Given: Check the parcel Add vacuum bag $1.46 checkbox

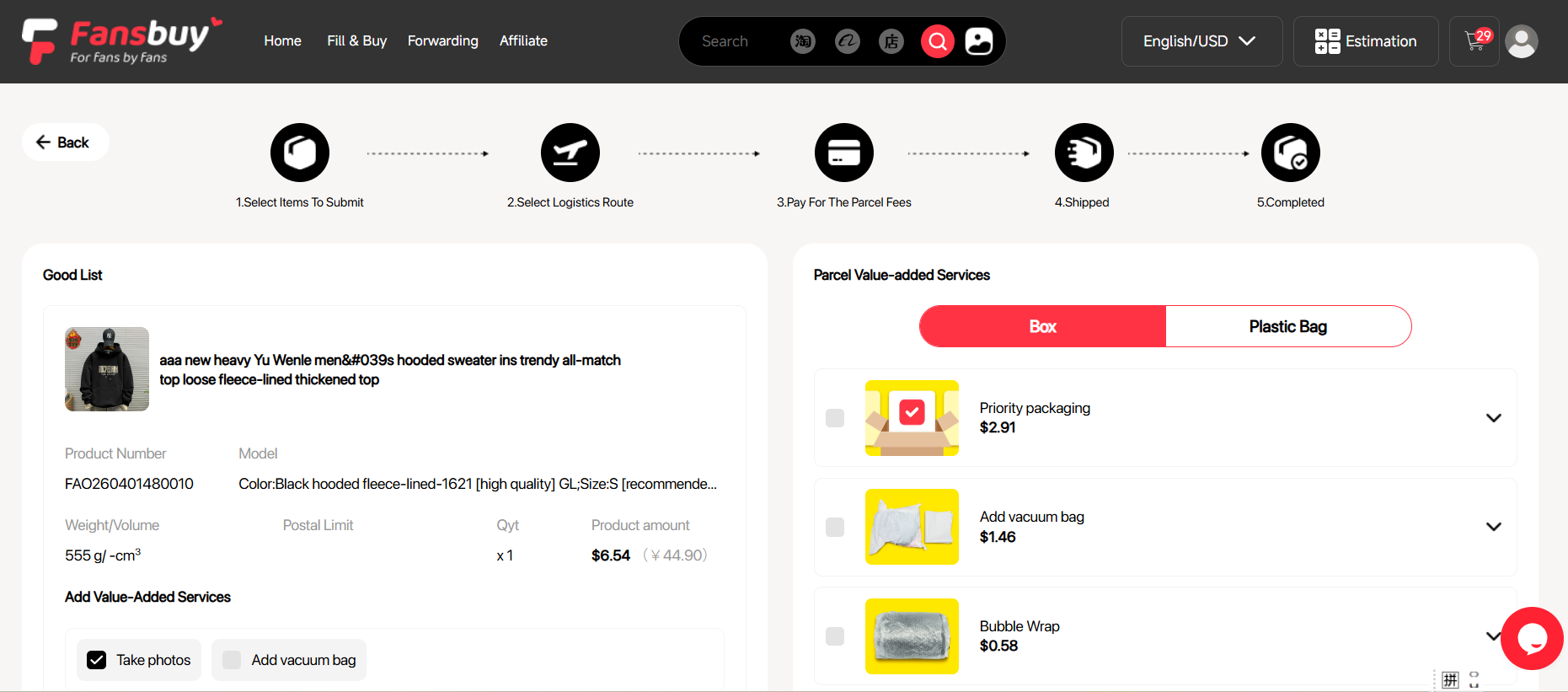Looking at the screenshot, I should click(x=835, y=527).
